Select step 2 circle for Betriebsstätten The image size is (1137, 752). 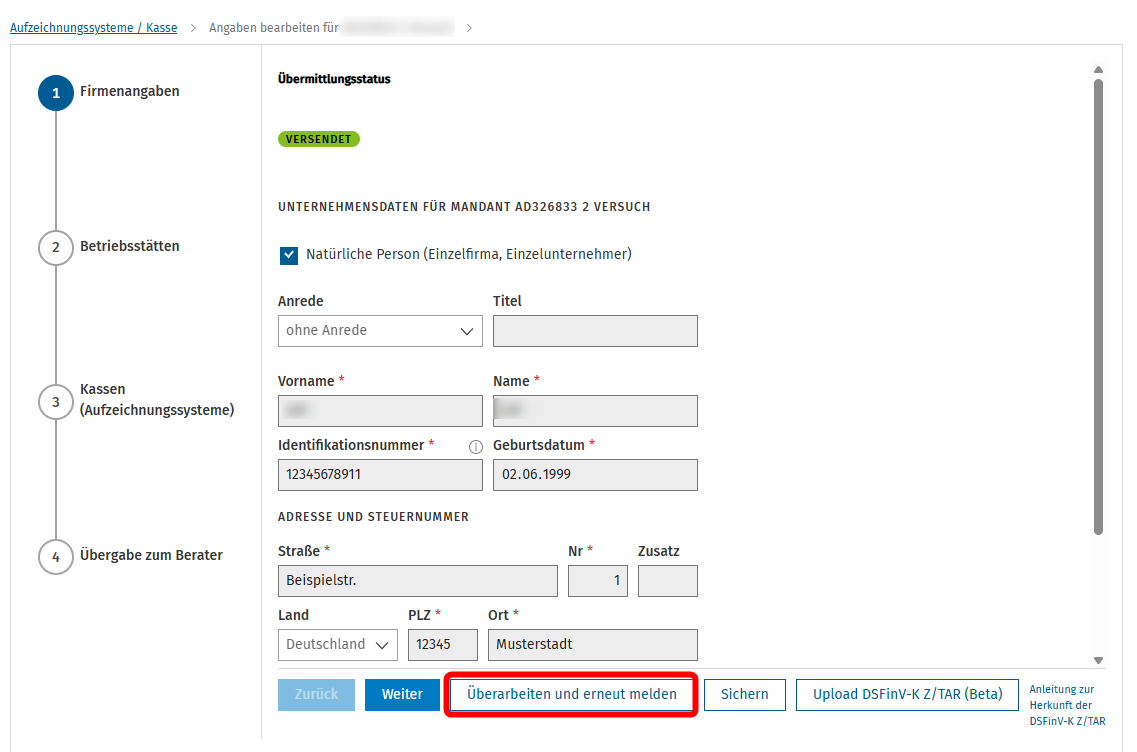[56, 247]
